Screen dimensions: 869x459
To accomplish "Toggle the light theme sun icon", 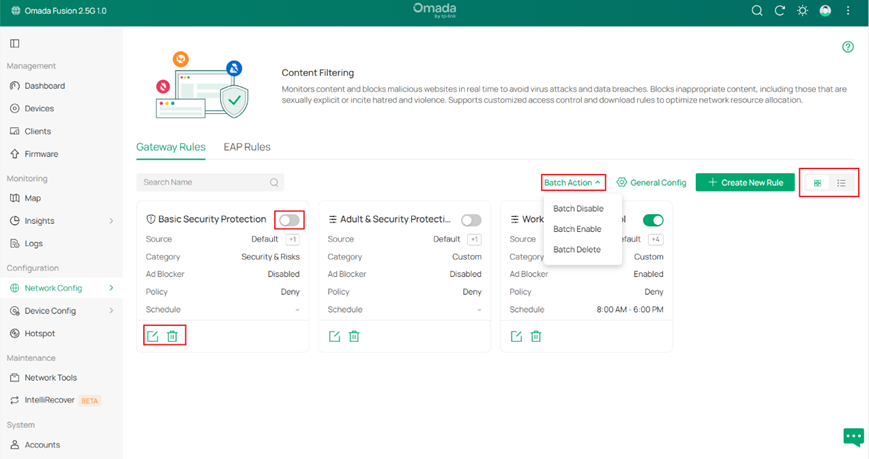I will point(802,11).
